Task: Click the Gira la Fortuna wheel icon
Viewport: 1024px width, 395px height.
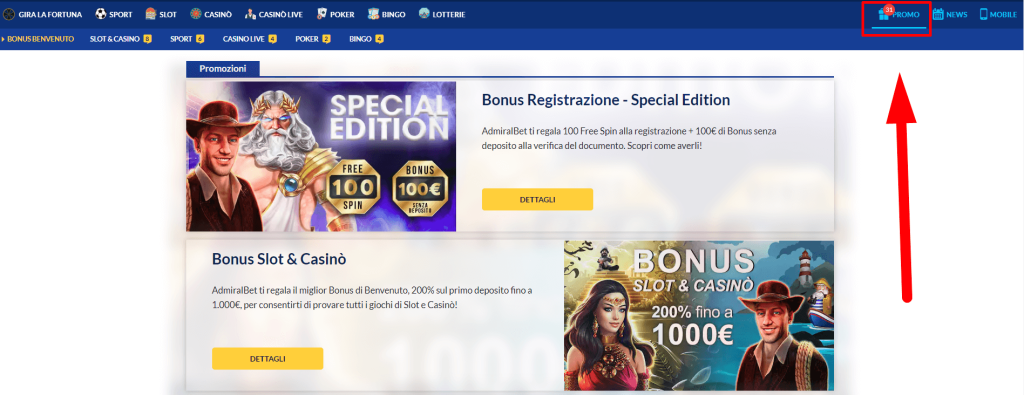Action: point(9,14)
